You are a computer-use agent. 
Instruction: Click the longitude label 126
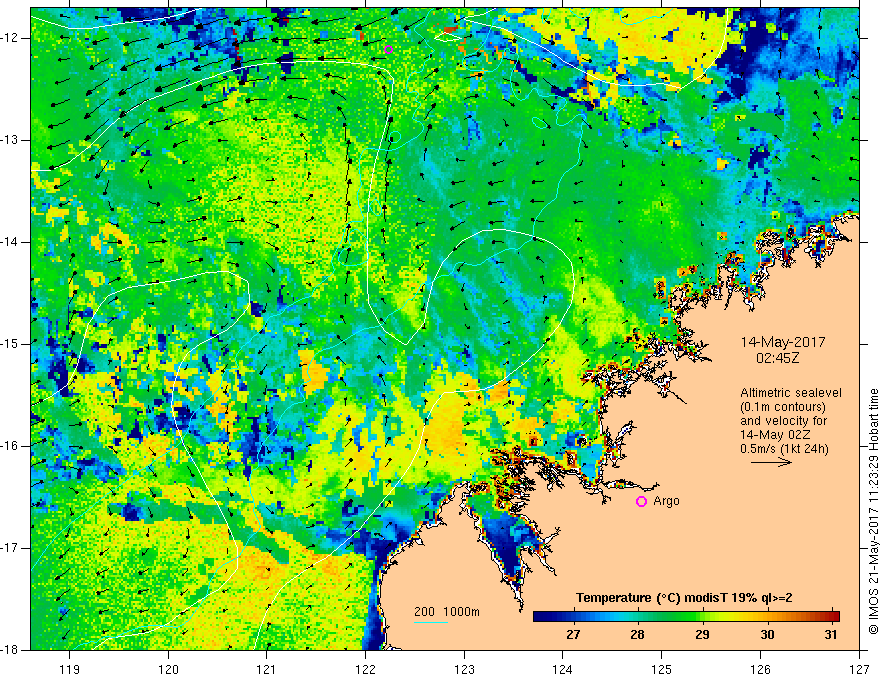(760, 669)
